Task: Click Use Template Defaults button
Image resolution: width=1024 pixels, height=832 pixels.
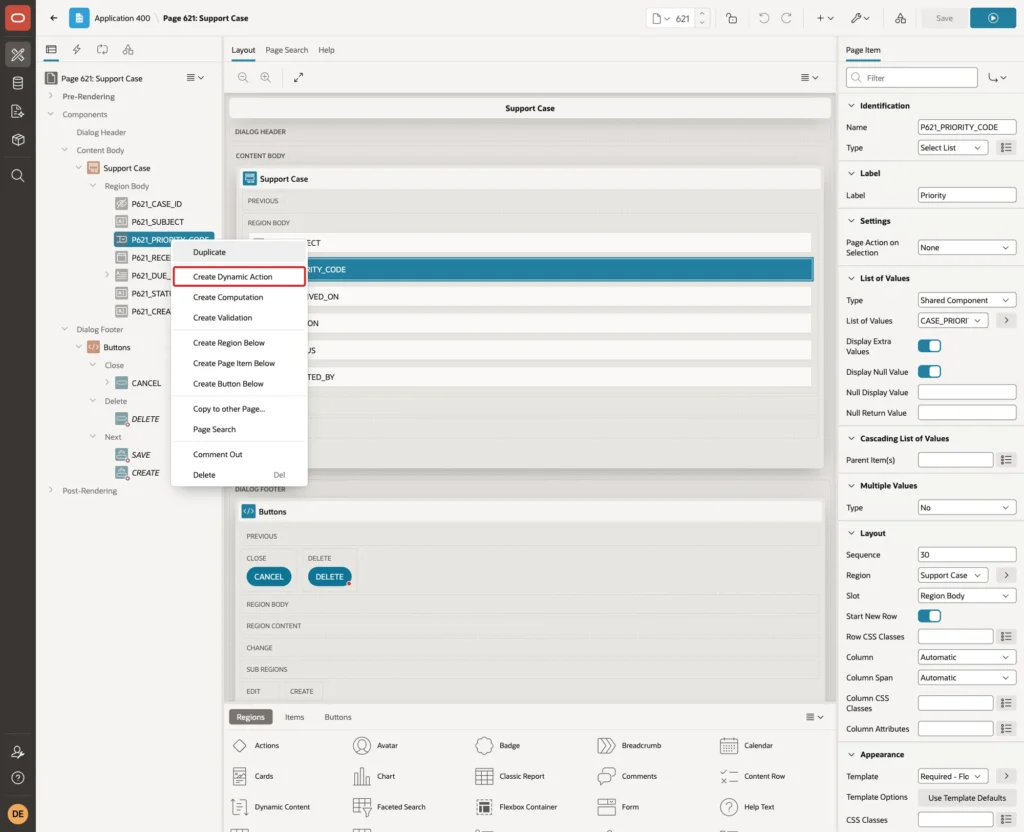Action: [x=967, y=797]
